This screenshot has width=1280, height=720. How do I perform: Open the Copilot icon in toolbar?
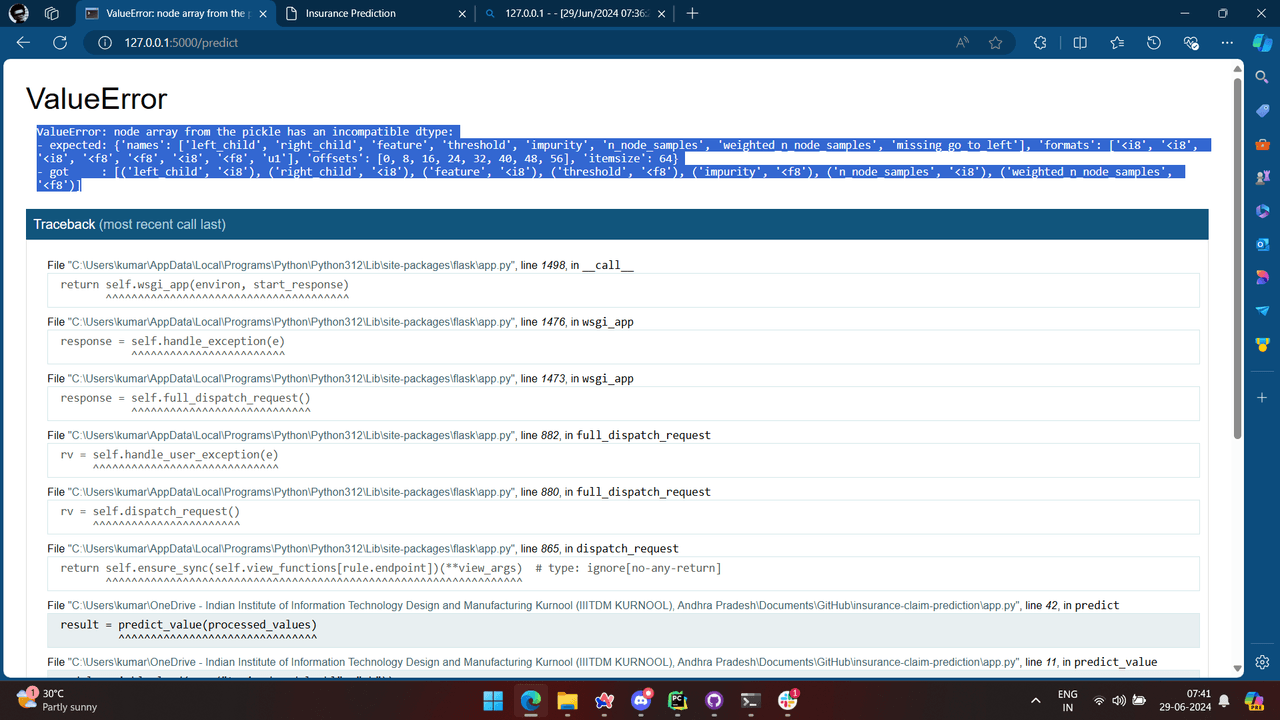(x=1262, y=43)
